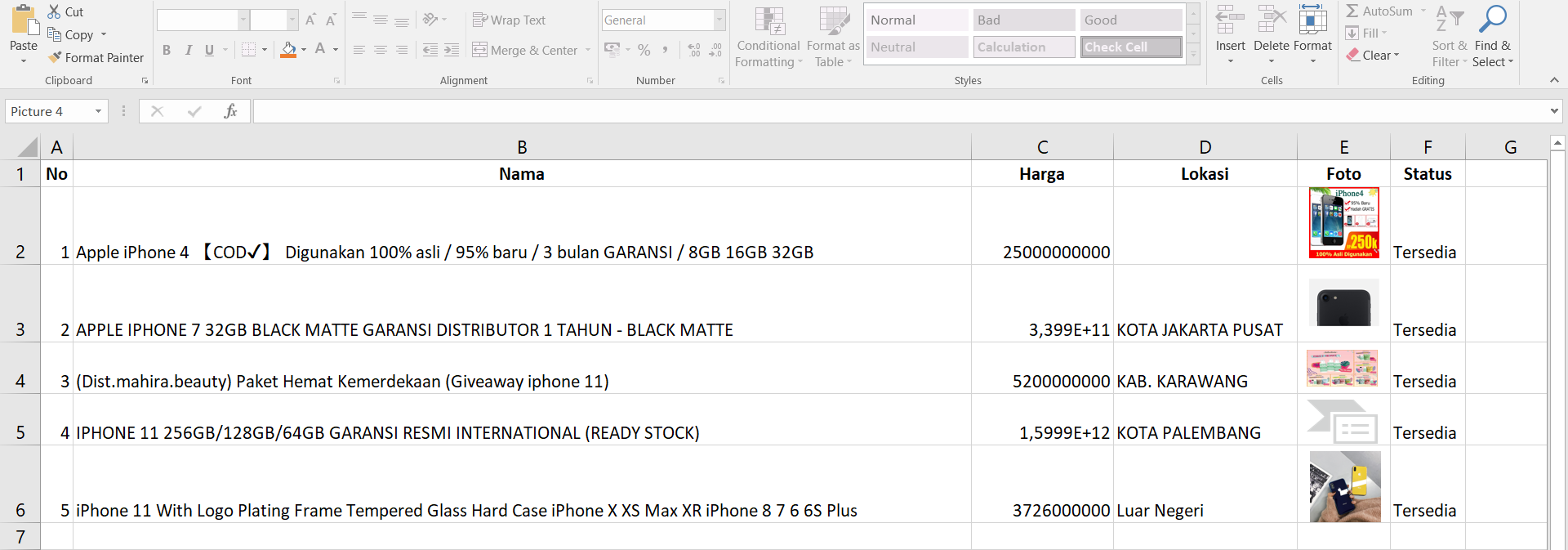Apply the Bad cell style

click(1024, 20)
